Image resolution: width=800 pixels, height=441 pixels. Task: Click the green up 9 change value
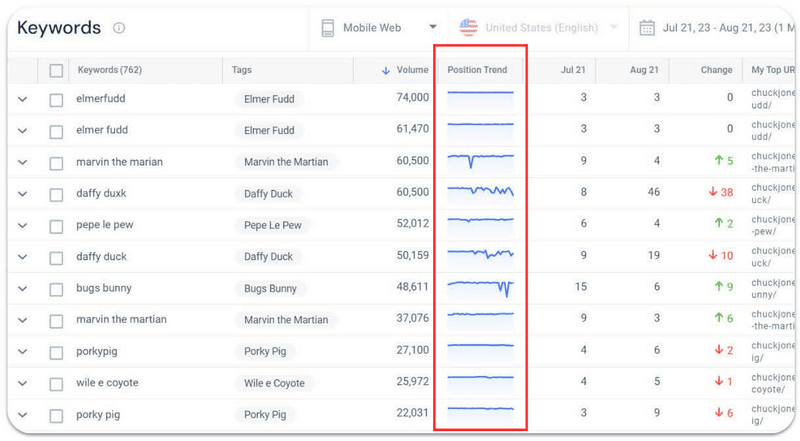pyautogui.click(x=723, y=287)
